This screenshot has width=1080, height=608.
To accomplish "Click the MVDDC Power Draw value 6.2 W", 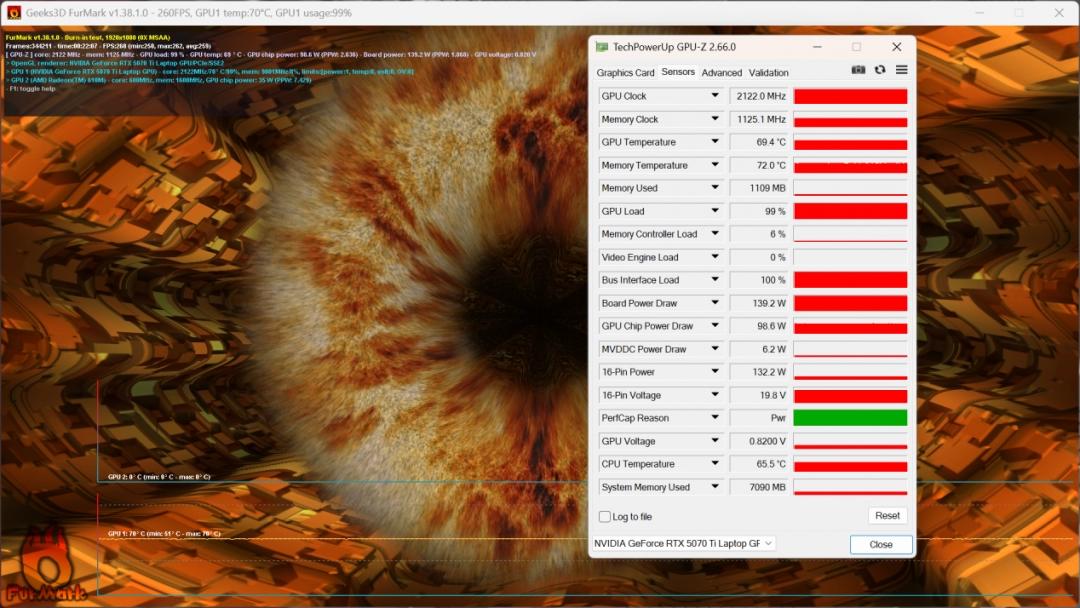I will 773,349.
